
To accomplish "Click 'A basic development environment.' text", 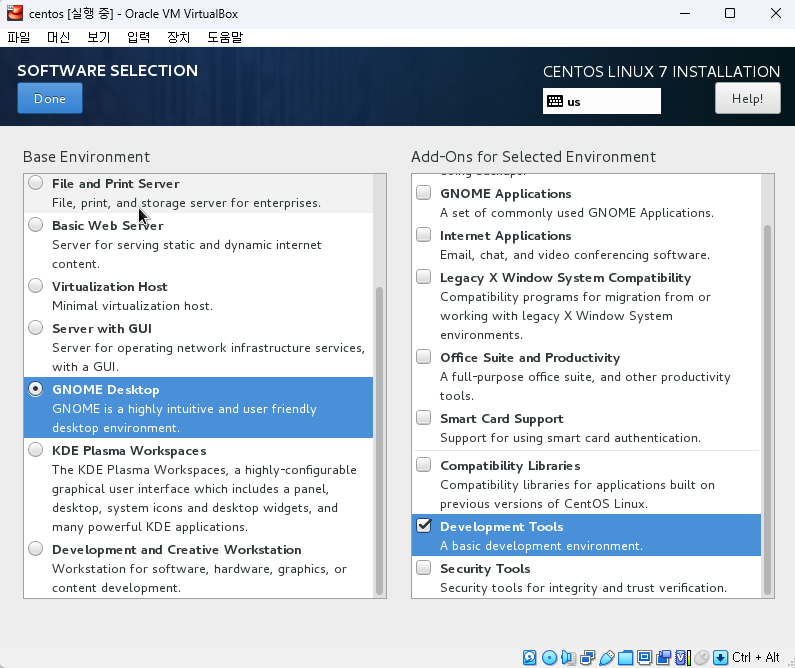I will (x=541, y=546).
